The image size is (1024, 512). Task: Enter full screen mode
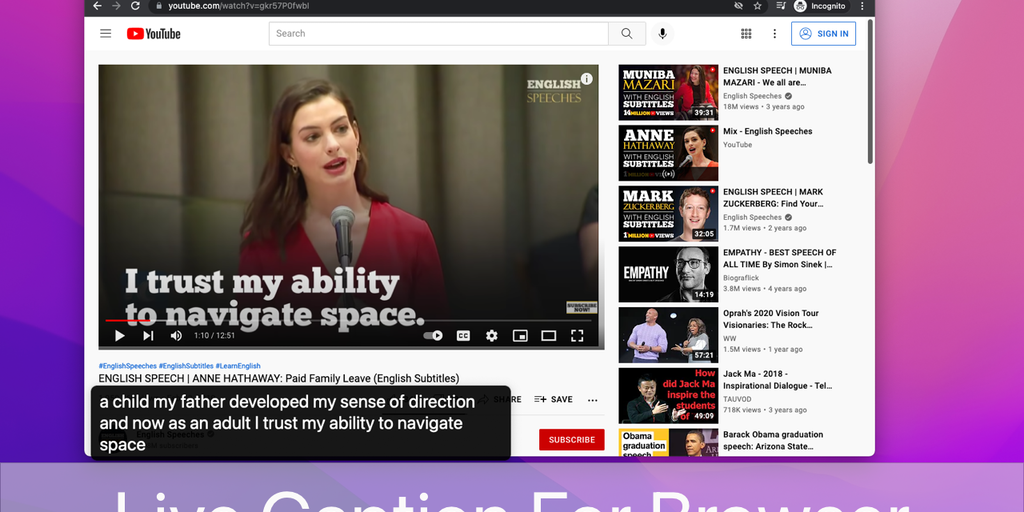[577, 336]
